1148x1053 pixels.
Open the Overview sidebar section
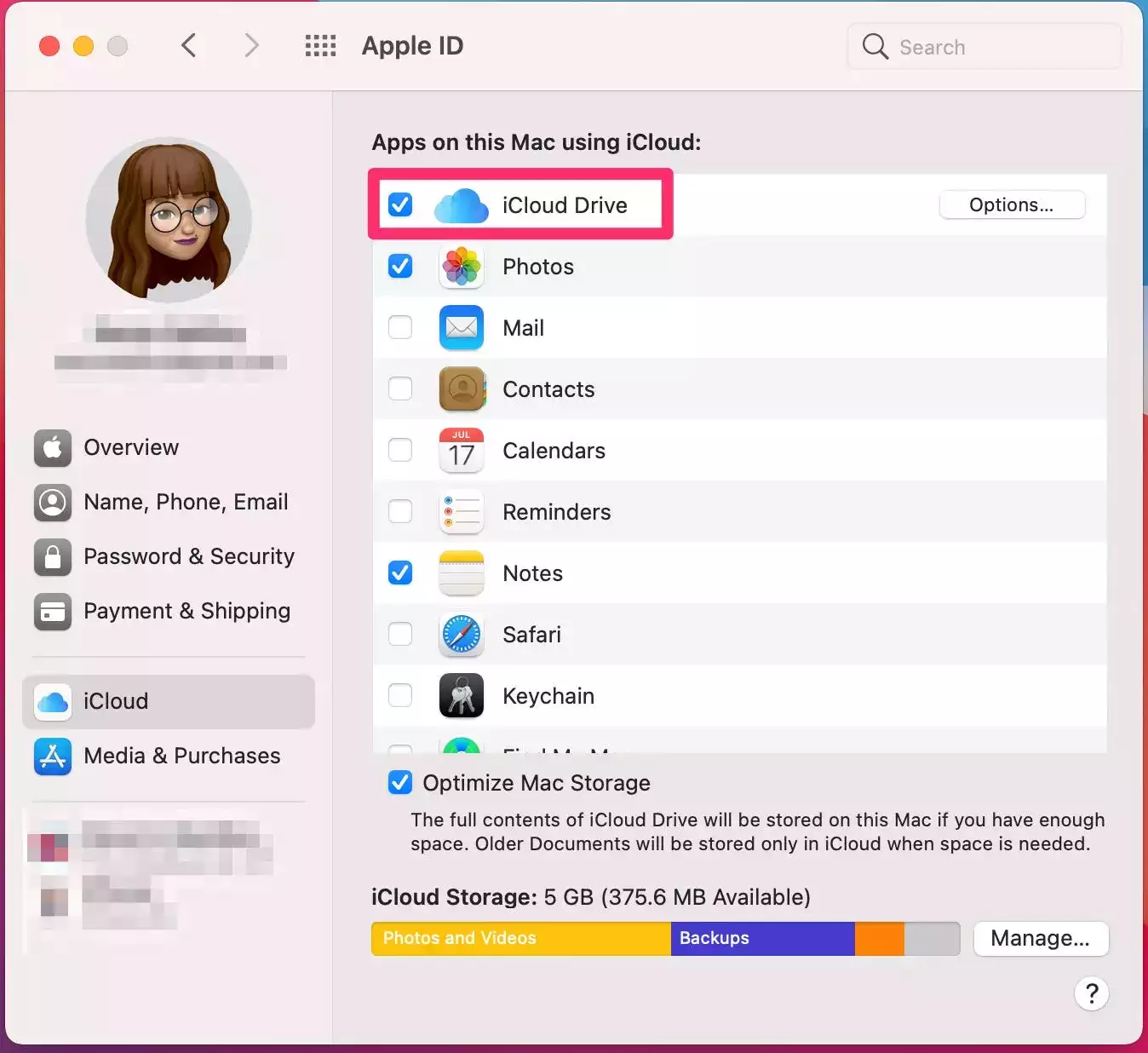pyautogui.click(x=130, y=447)
